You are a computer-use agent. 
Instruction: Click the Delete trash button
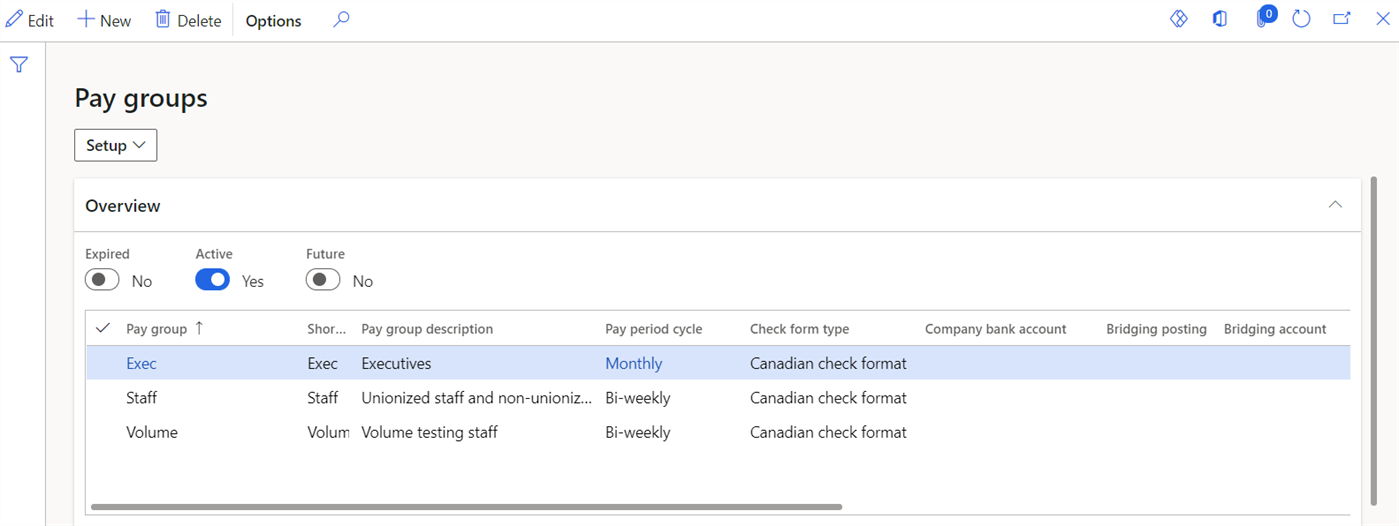pyautogui.click(x=188, y=20)
